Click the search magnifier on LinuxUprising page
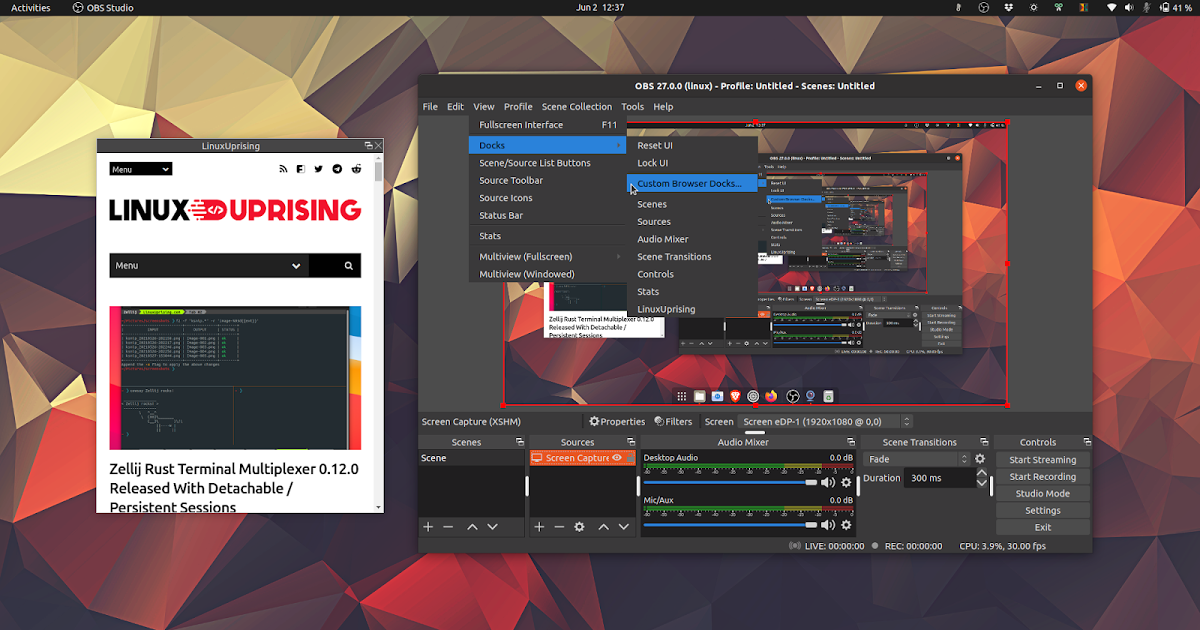Screen dimensions: 1200x630 pyautogui.click(x=348, y=266)
